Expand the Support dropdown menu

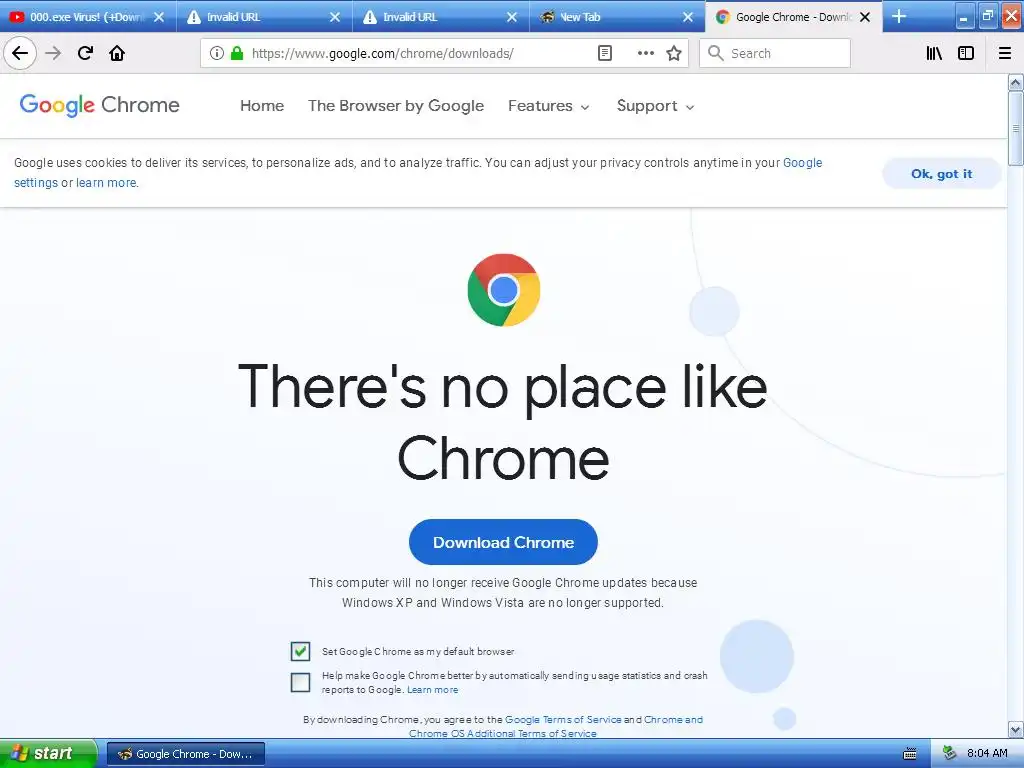655,106
